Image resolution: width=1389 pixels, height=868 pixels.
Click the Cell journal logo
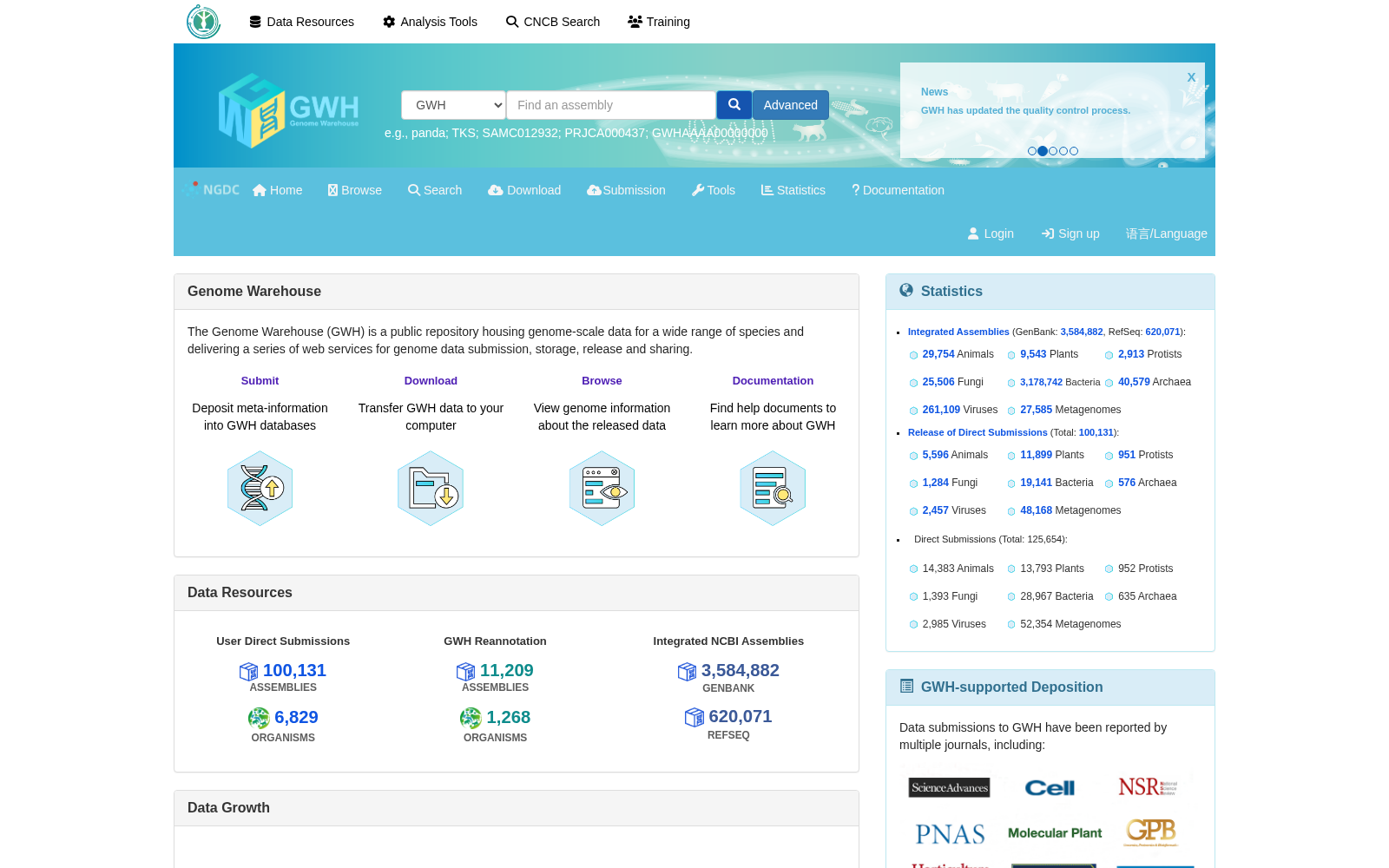[x=1050, y=787]
